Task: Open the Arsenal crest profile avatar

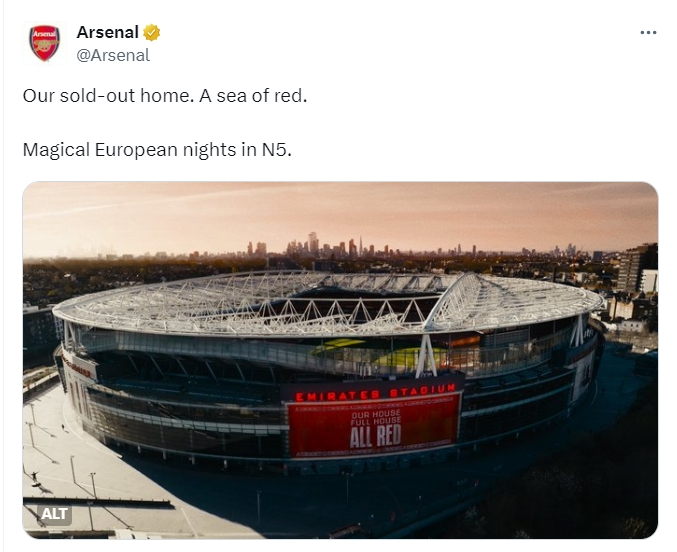Action: 44,43
